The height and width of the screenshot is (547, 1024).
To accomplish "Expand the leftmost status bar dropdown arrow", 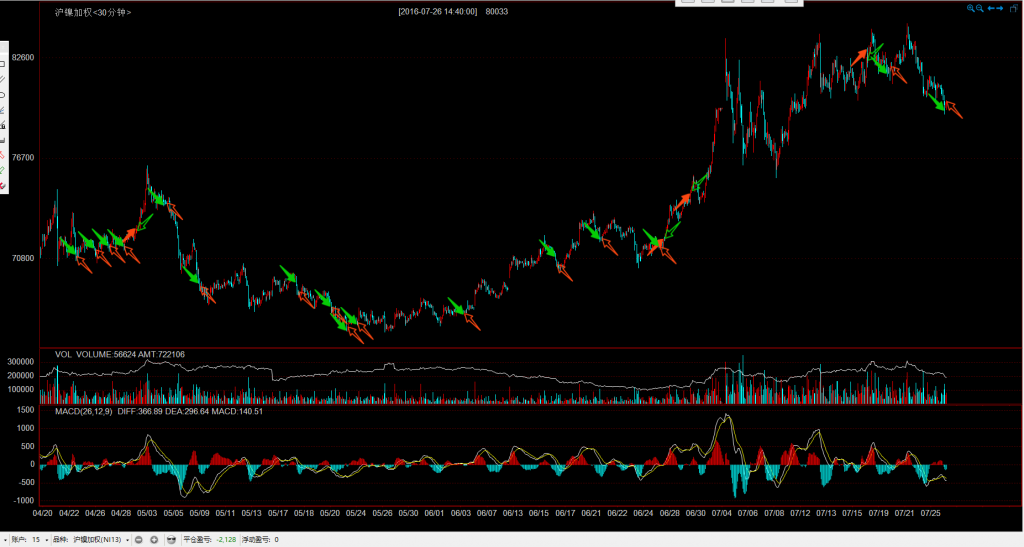I will point(4,539).
